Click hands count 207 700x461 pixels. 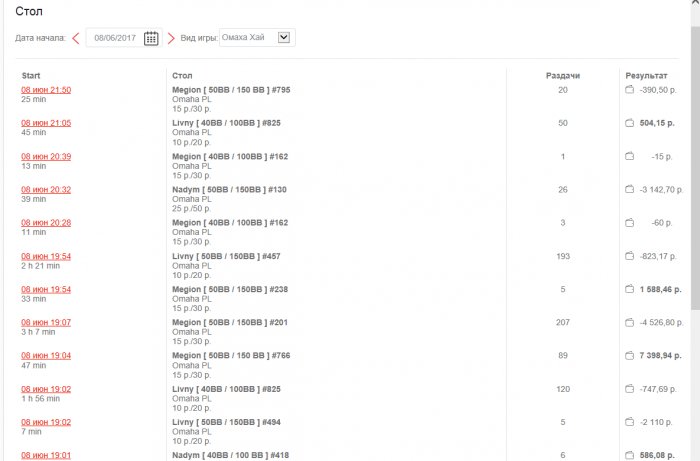[563, 322]
